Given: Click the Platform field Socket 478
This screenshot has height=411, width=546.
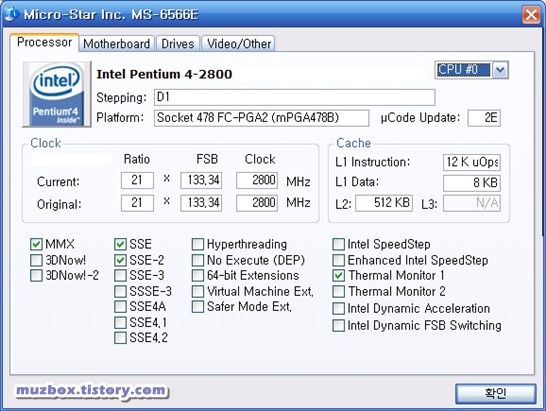Looking at the screenshot, I should coord(262,118).
